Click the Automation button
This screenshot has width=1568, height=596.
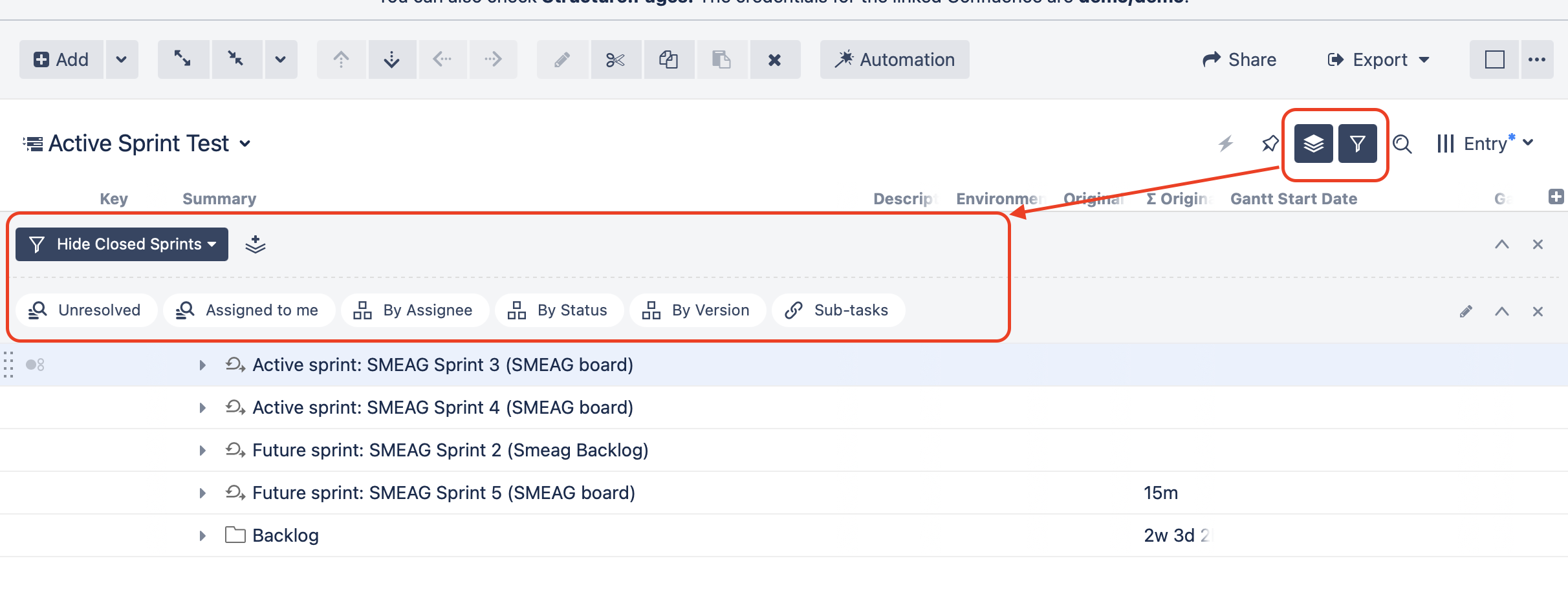[895, 59]
